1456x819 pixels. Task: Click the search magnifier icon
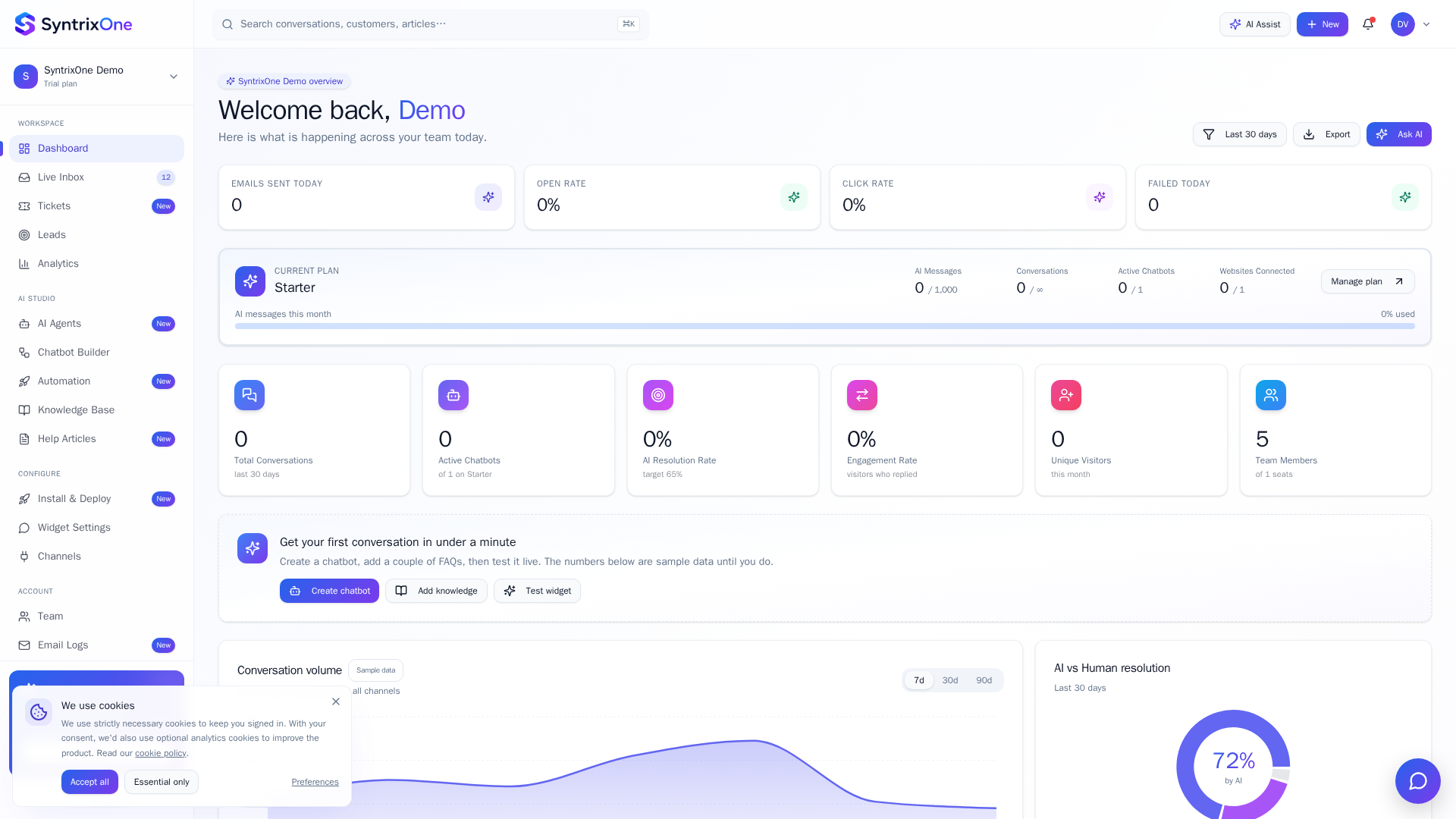pyautogui.click(x=227, y=24)
